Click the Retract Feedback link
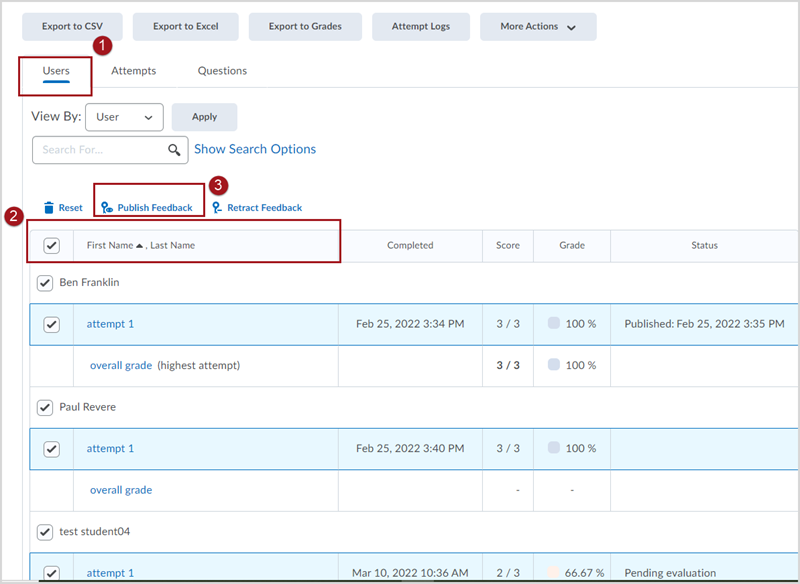Image resolution: width=800 pixels, height=584 pixels. (265, 208)
